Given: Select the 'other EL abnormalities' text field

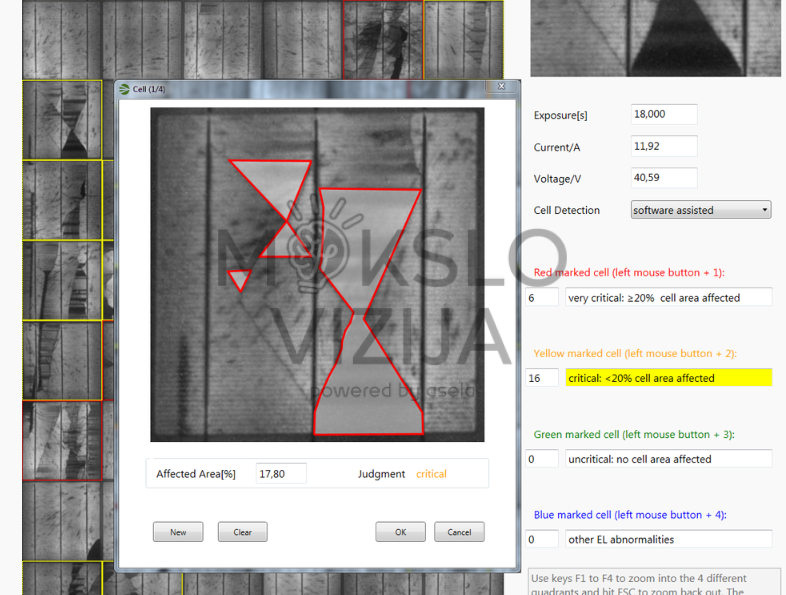Looking at the screenshot, I should [x=668, y=539].
